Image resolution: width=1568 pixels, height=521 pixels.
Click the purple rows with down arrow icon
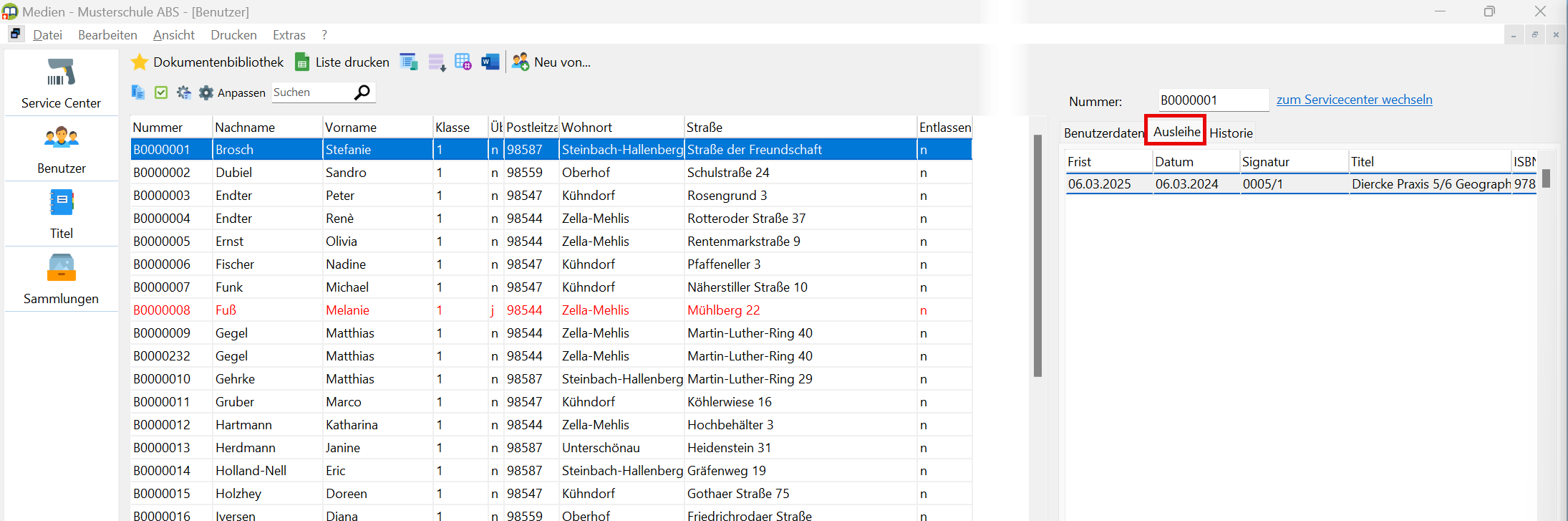click(437, 62)
